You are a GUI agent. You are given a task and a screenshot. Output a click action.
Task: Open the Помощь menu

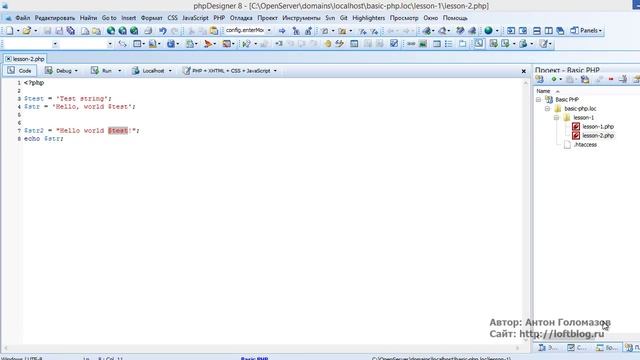pos(455,18)
